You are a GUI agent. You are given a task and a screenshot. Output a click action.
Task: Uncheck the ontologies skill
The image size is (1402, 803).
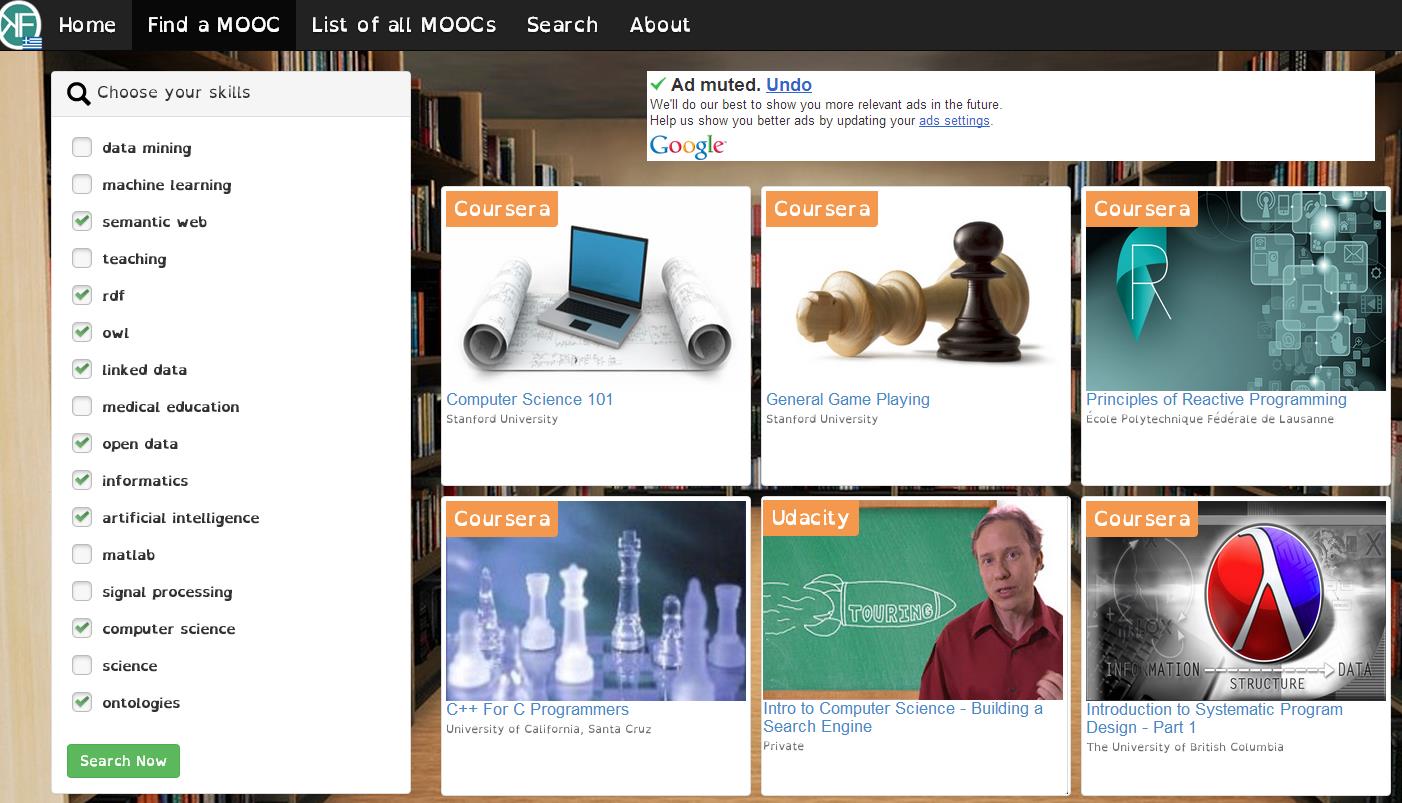tap(82, 702)
